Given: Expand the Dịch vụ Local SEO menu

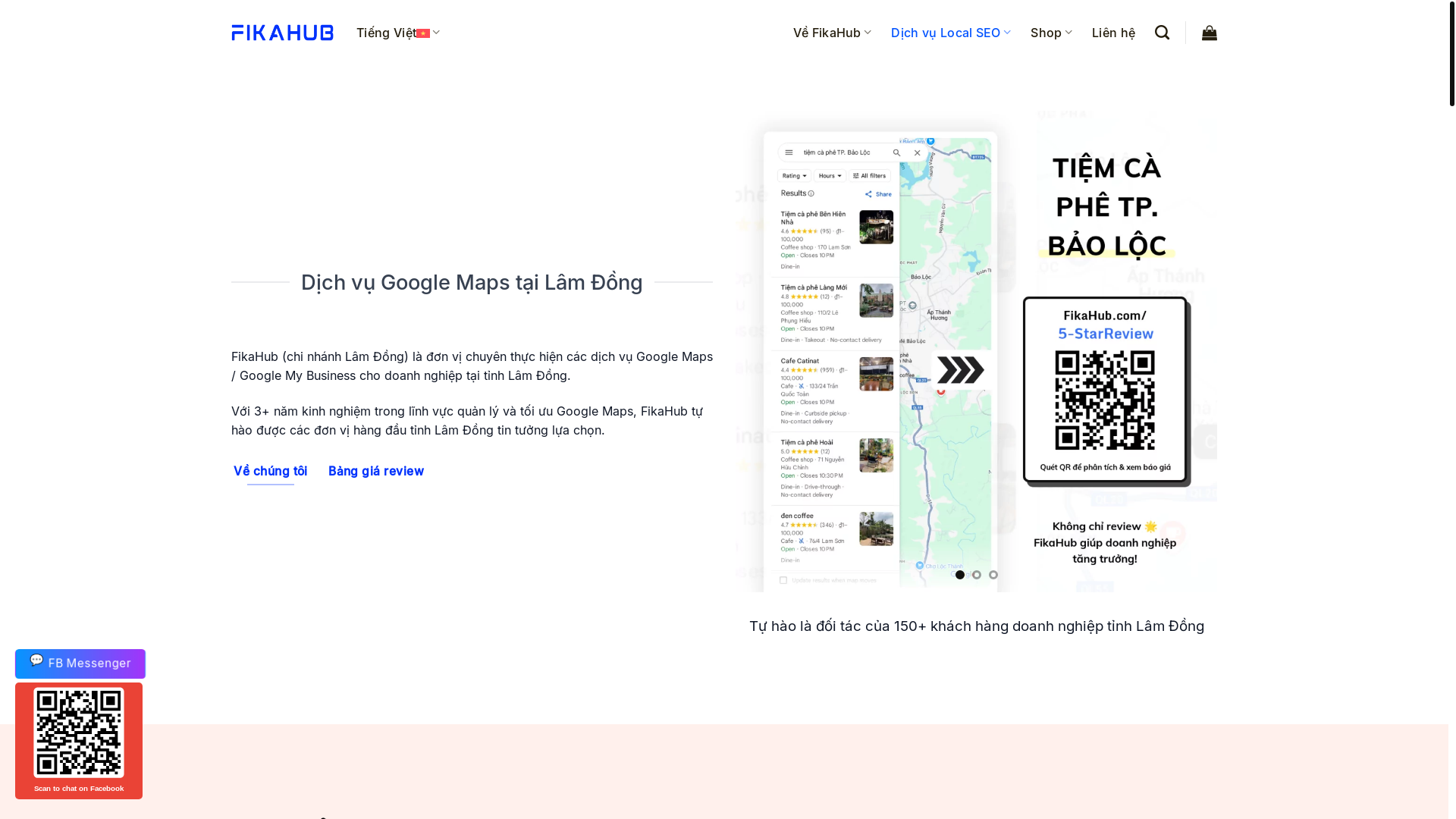Looking at the screenshot, I should (x=950, y=33).
